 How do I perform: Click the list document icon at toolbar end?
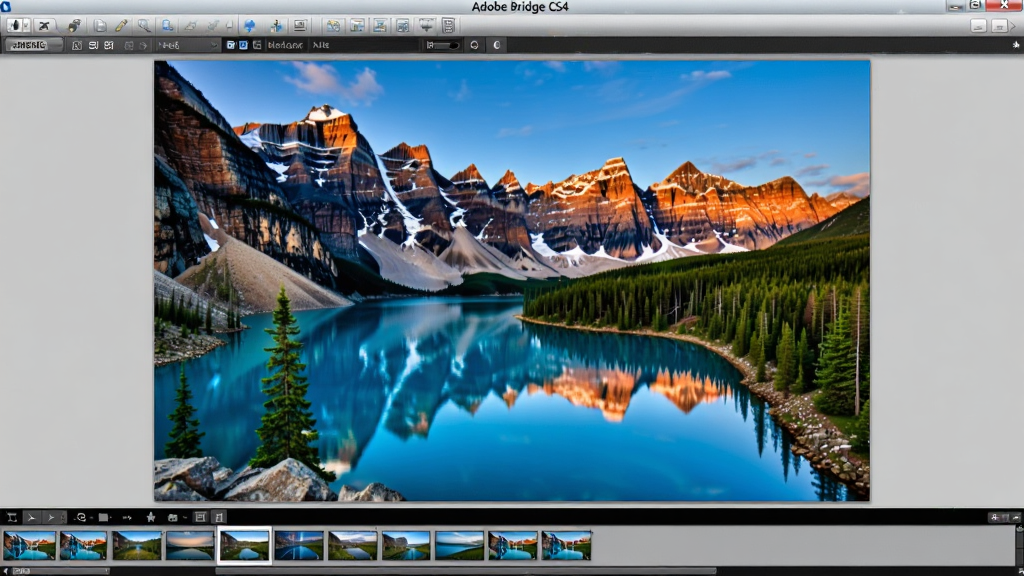pyautogui.click(x=449, y=25)
